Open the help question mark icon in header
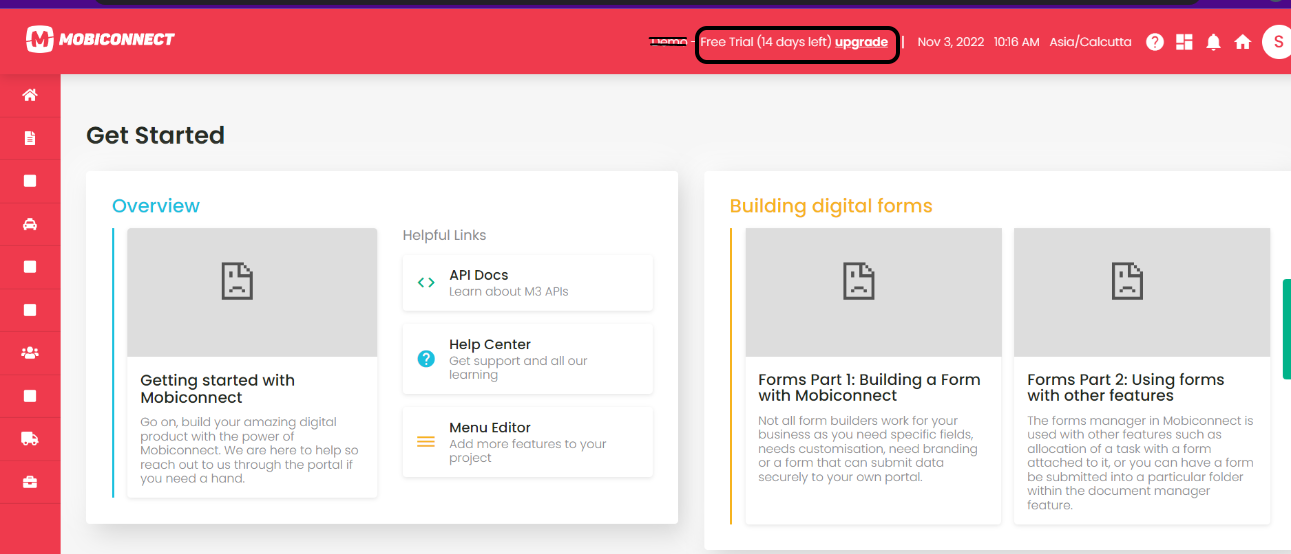 pos(1155,42)
